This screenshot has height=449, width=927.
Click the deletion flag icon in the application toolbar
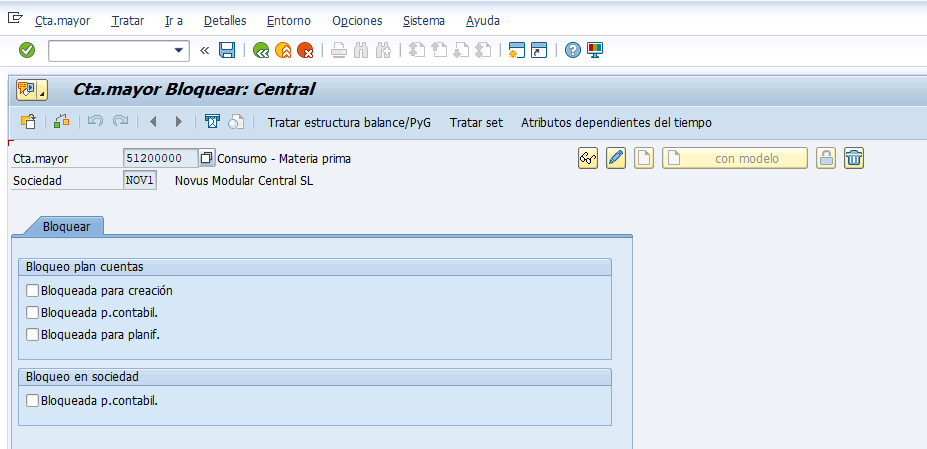coord(212,122)
